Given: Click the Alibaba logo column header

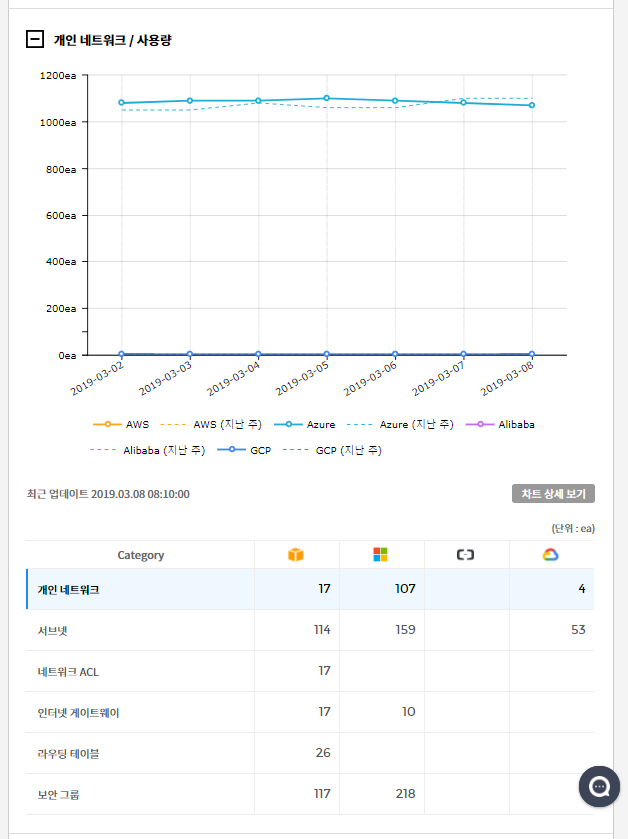Looking at the screenshot, I should pos(465,555).
